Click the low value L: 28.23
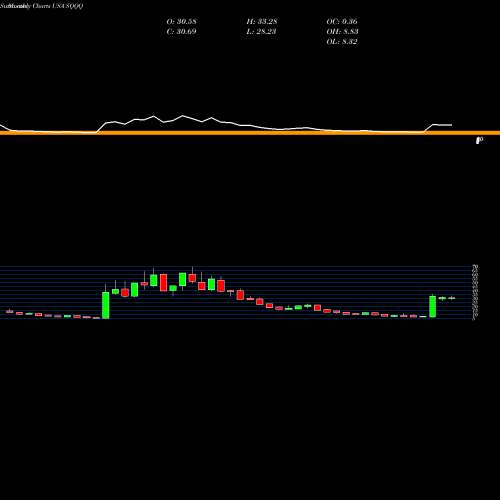500x500 pixels. pyautogui.click(x=261, y=31)
